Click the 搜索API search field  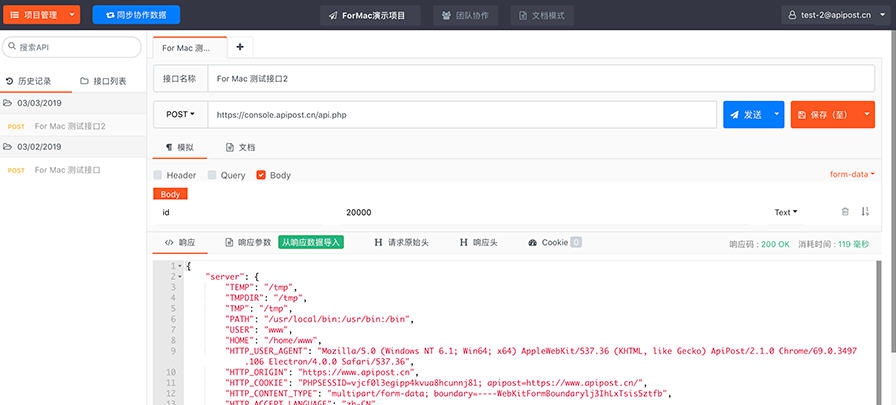coord(72,47)
